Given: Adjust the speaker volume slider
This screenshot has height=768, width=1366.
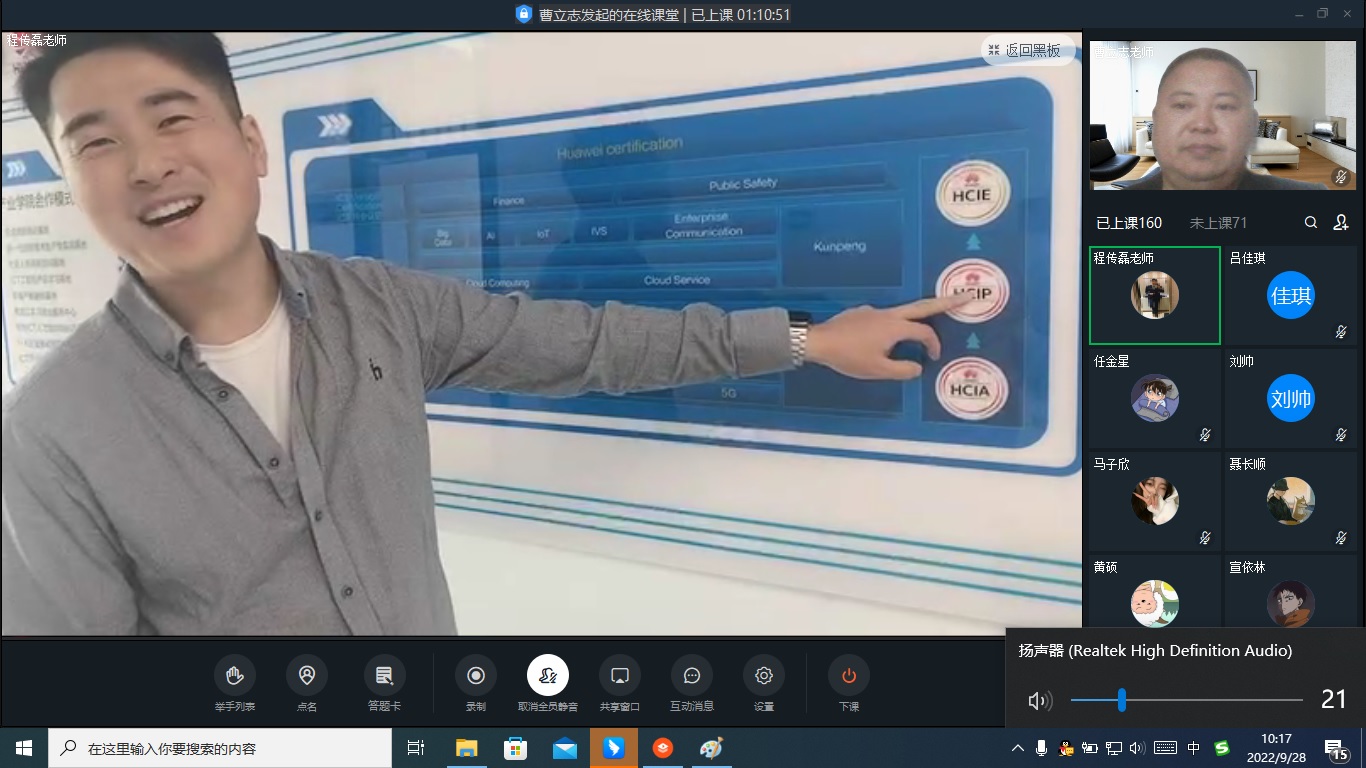Looking at the screenshot, I should point(1122,700).
